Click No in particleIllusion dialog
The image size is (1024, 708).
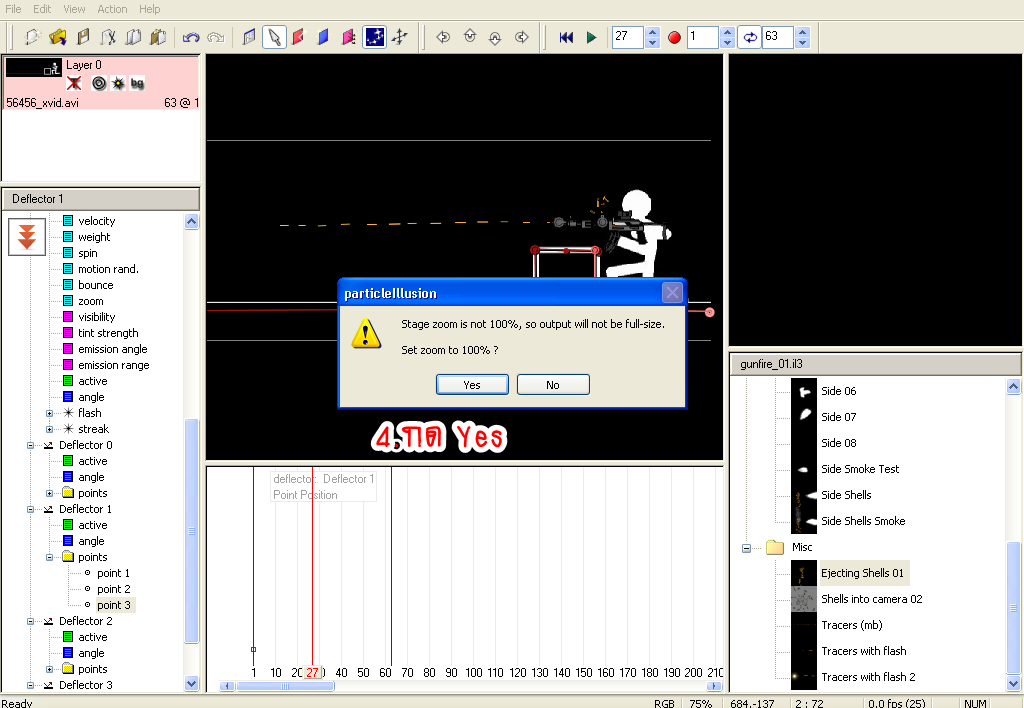tap(553, 385)
